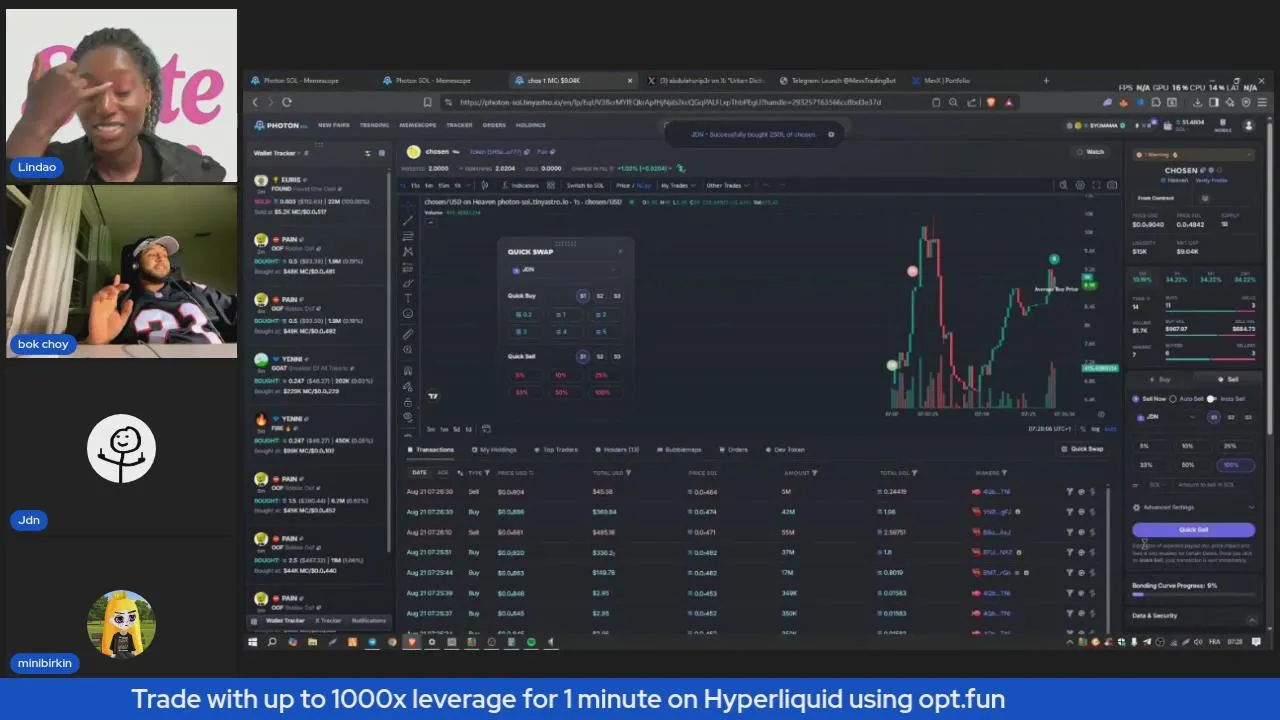Select S3 preset in Quick Sell row
This screenshot has width=1280, height=720.
click(x=617, y=357)
